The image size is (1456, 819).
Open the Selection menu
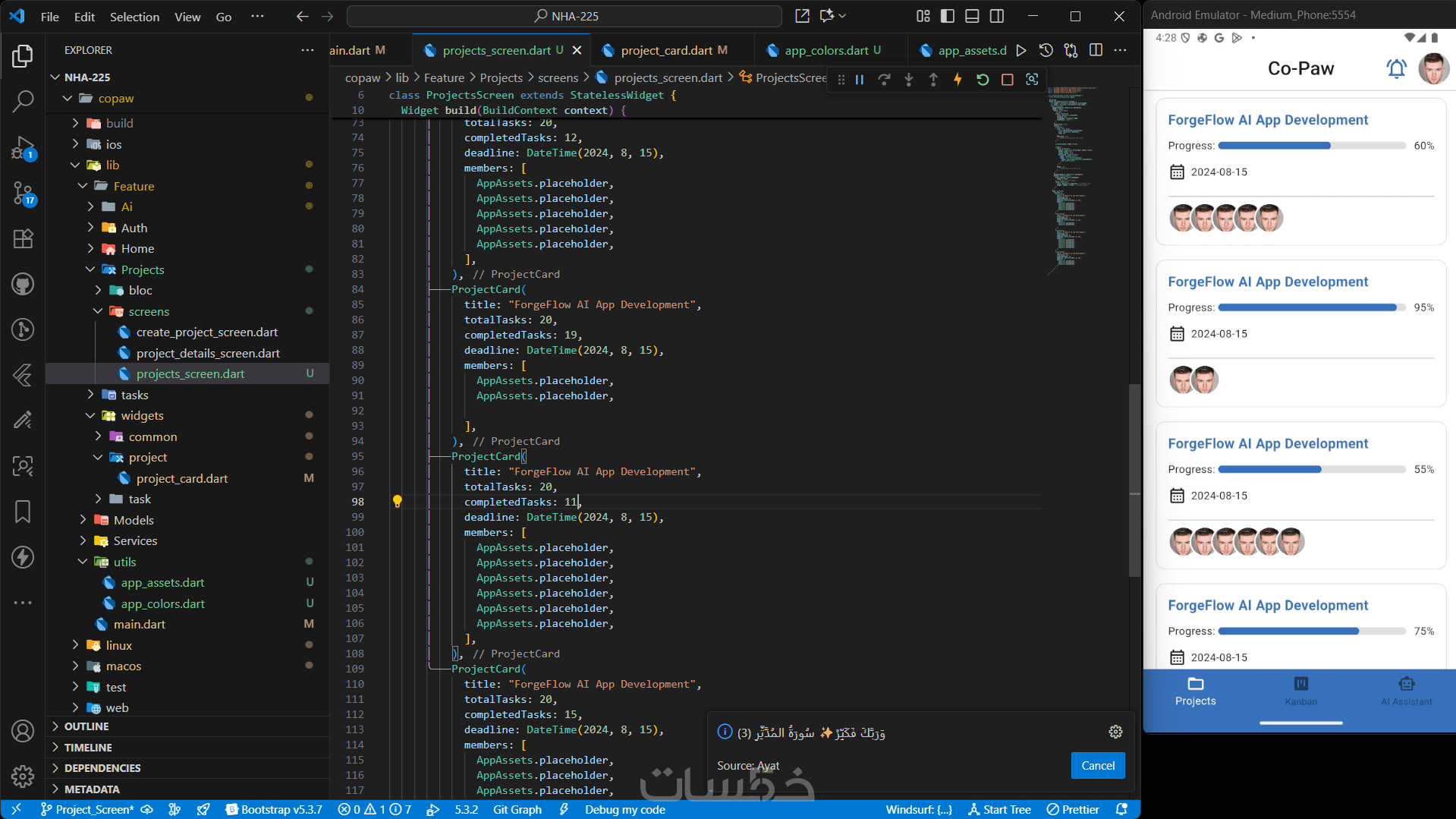click(134, 16)
